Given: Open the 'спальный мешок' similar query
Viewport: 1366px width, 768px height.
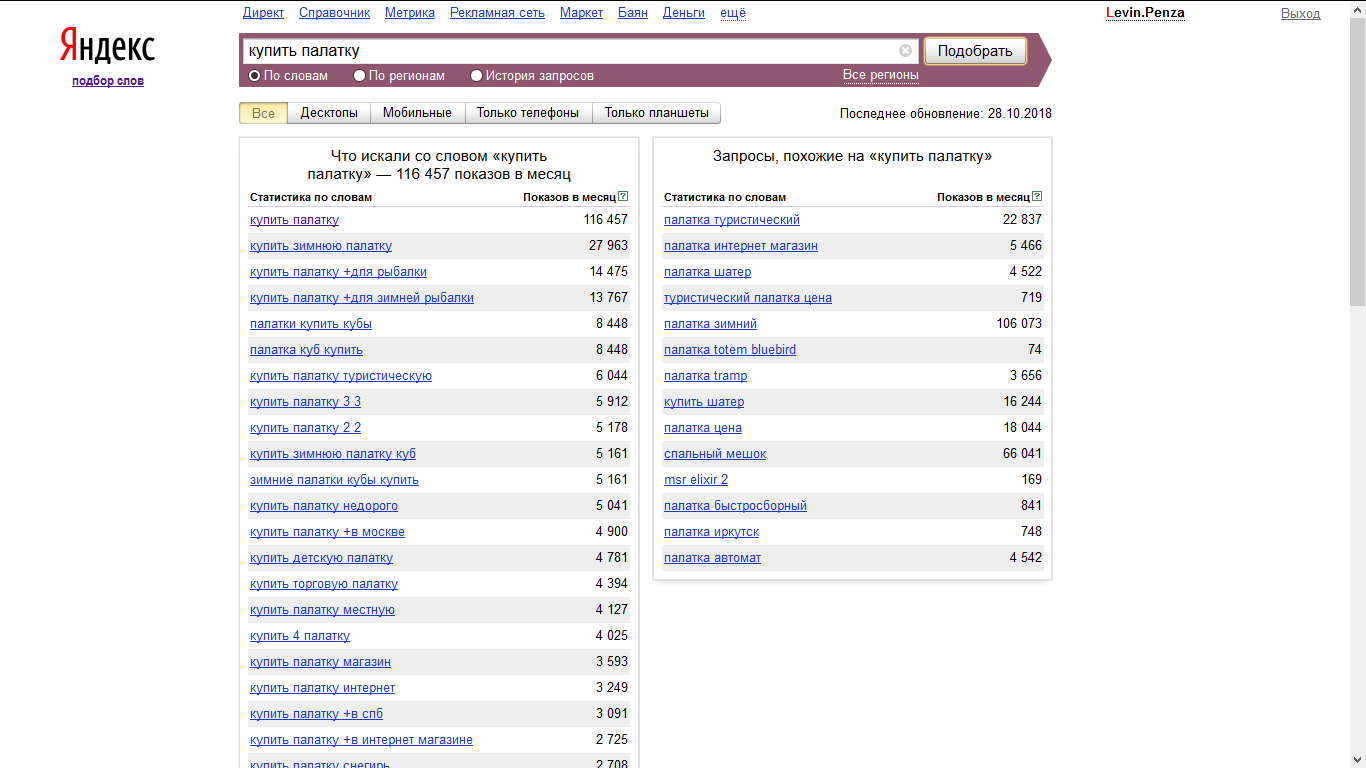Looking at the screenshot, I should click(x=715, y=454).
